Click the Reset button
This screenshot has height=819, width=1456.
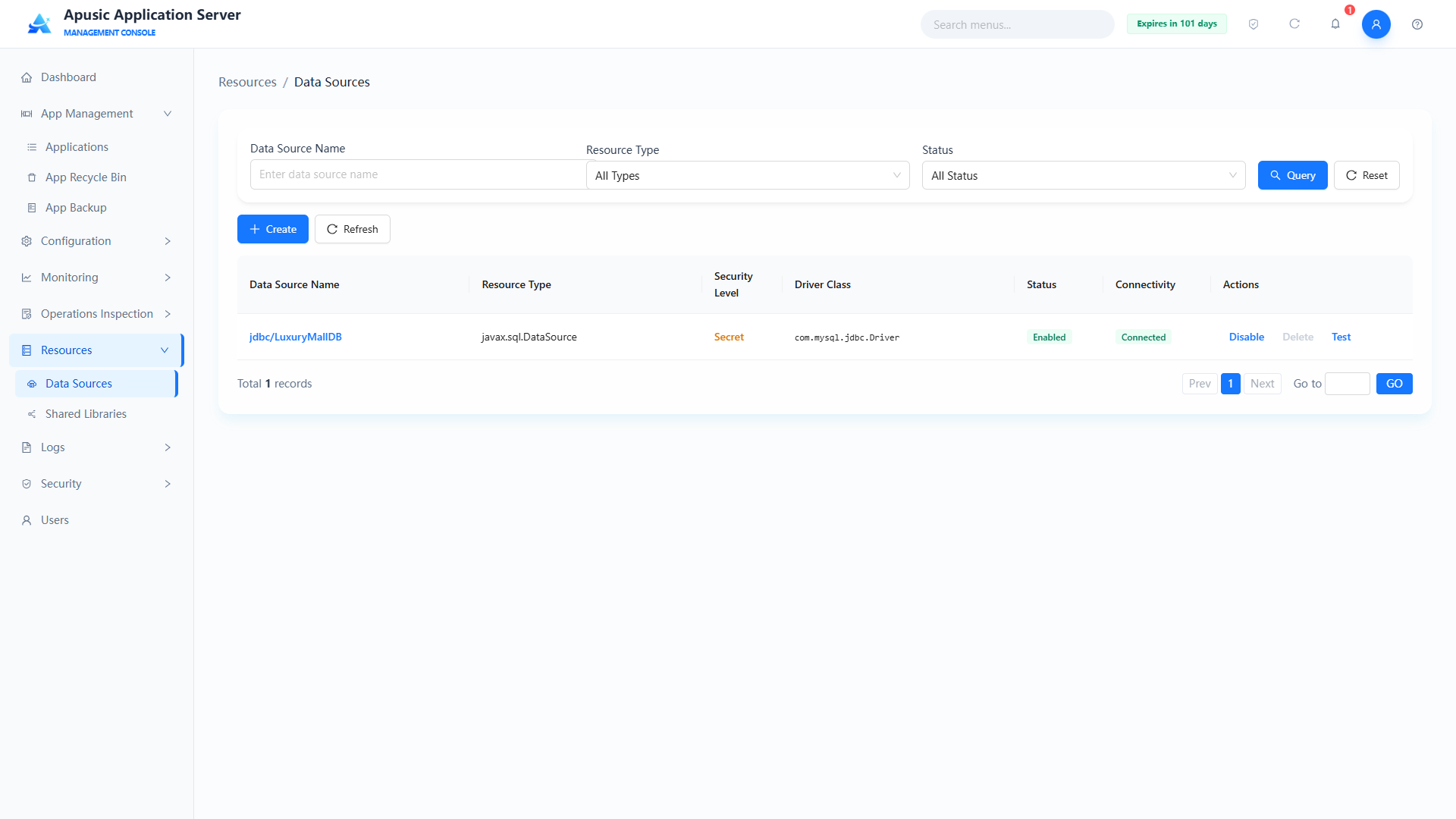[x=1367, y=175]
